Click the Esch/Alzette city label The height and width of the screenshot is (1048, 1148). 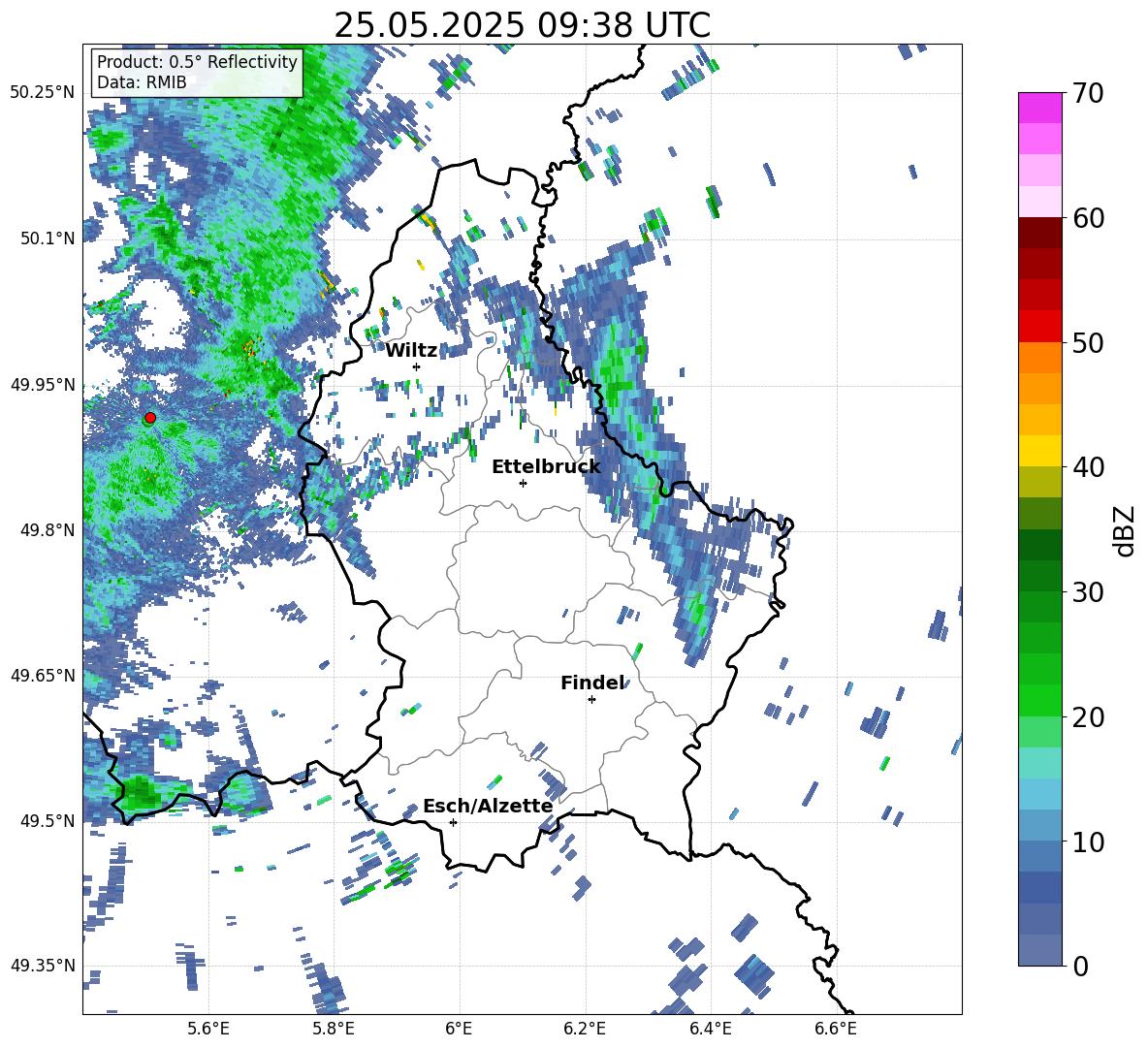(488, 806)
